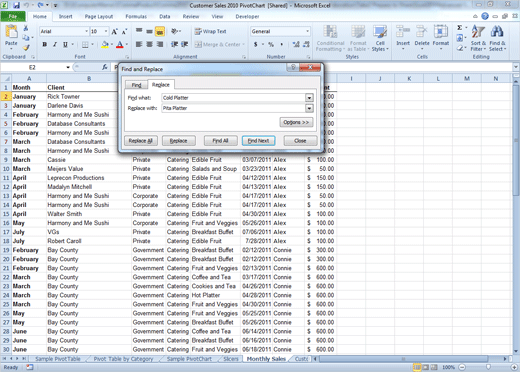Toggle Top Align in Alignment group

click(139, 31)
